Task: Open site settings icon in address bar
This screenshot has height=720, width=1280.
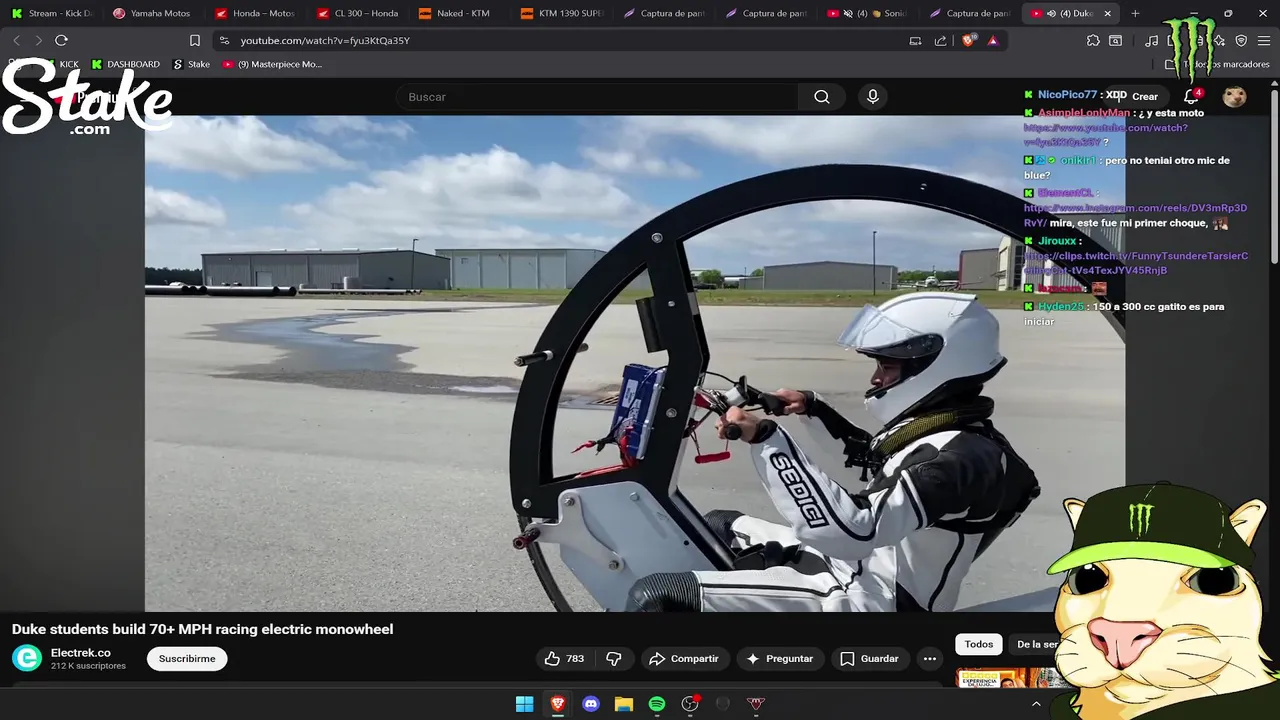Action: pos(224,41)
